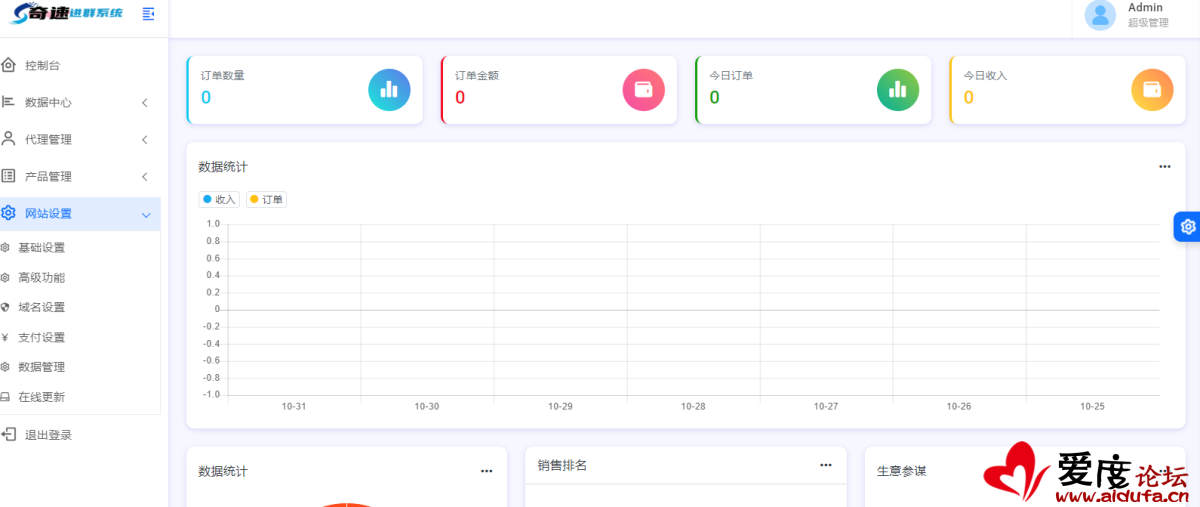Click the 10-31 date label on chart axis
The height and width of the screenshot is (507, 1200).
tap(294, 406)
